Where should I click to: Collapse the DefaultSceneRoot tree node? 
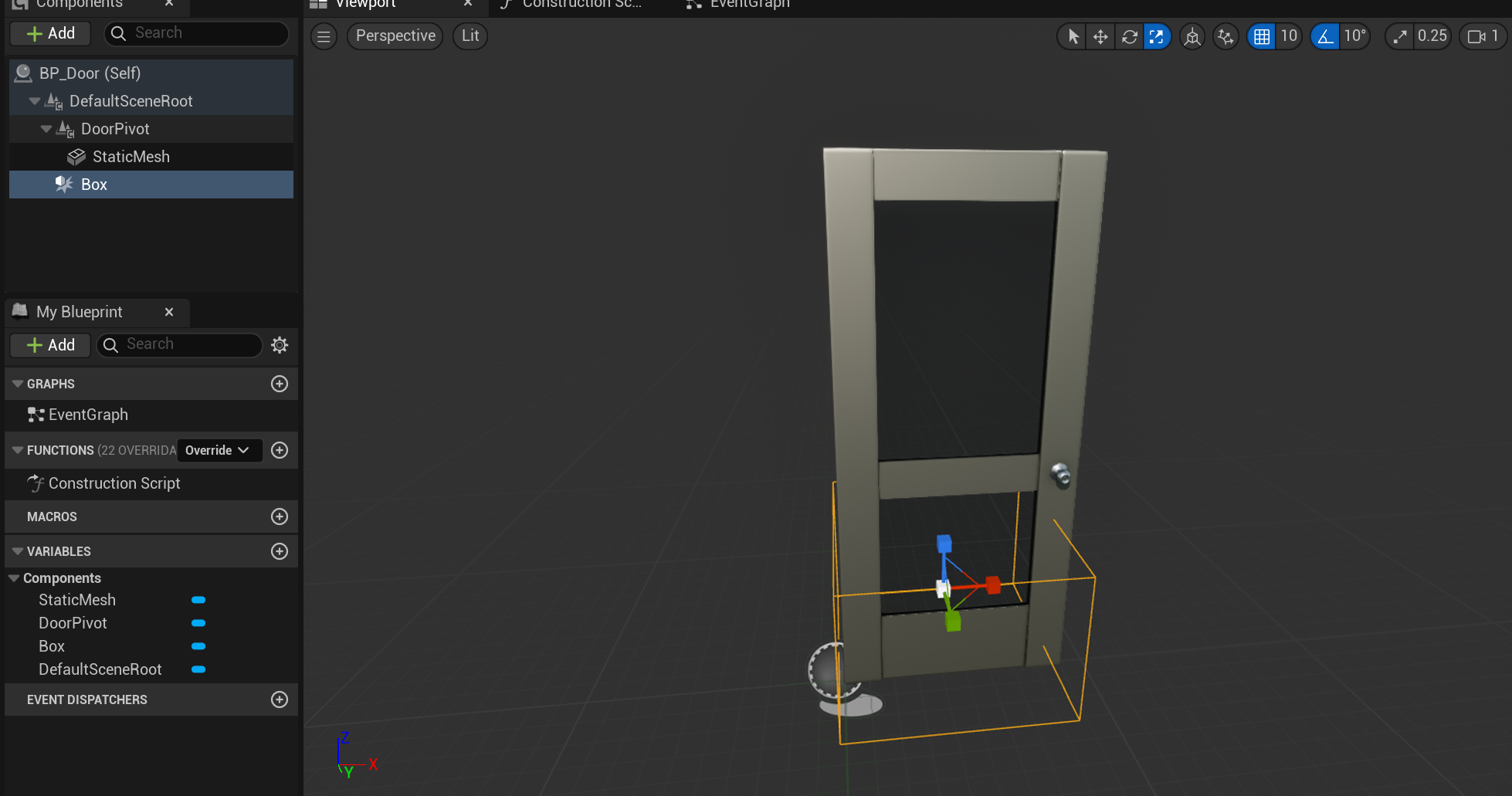tap(35, 101)
